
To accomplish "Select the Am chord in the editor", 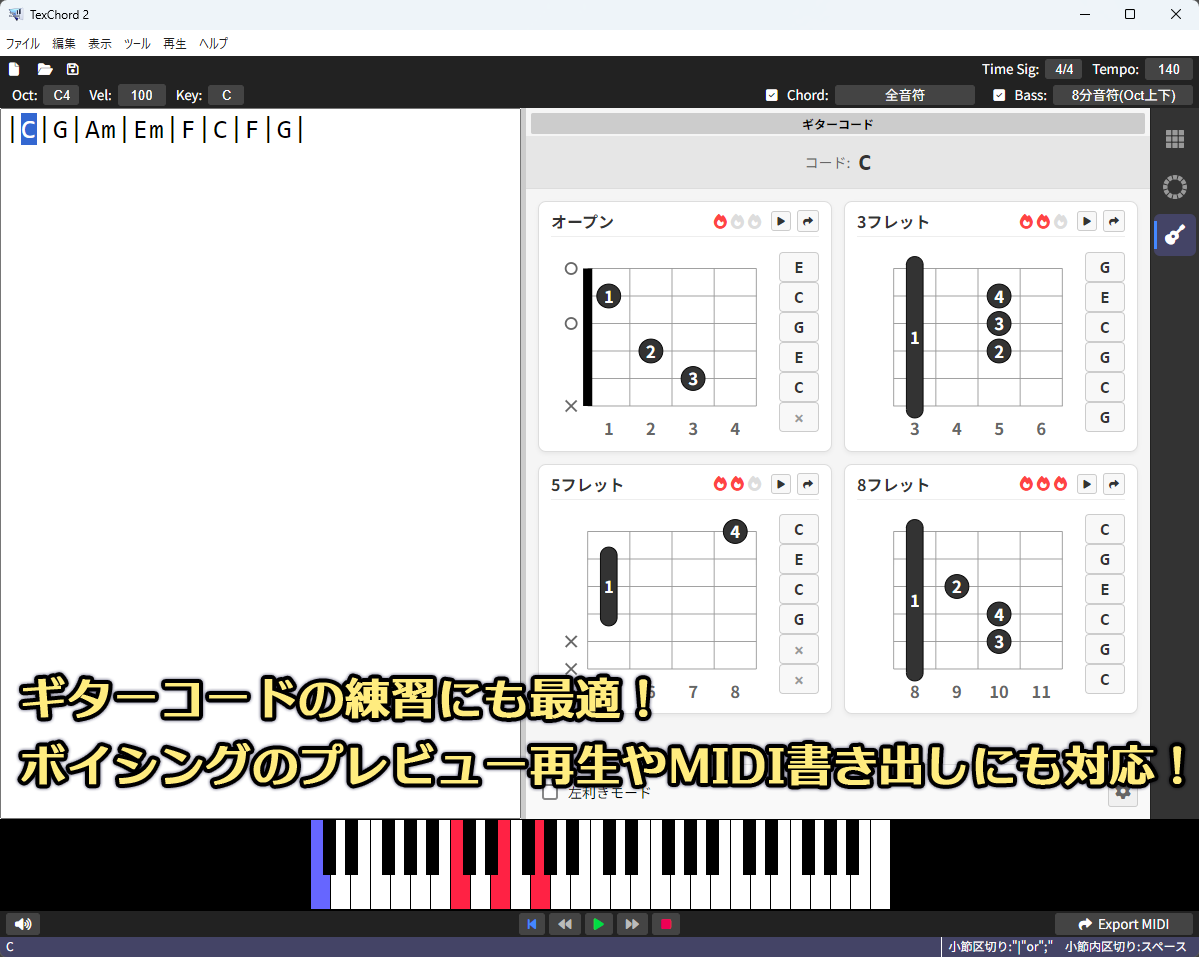I will coord(100,130).
